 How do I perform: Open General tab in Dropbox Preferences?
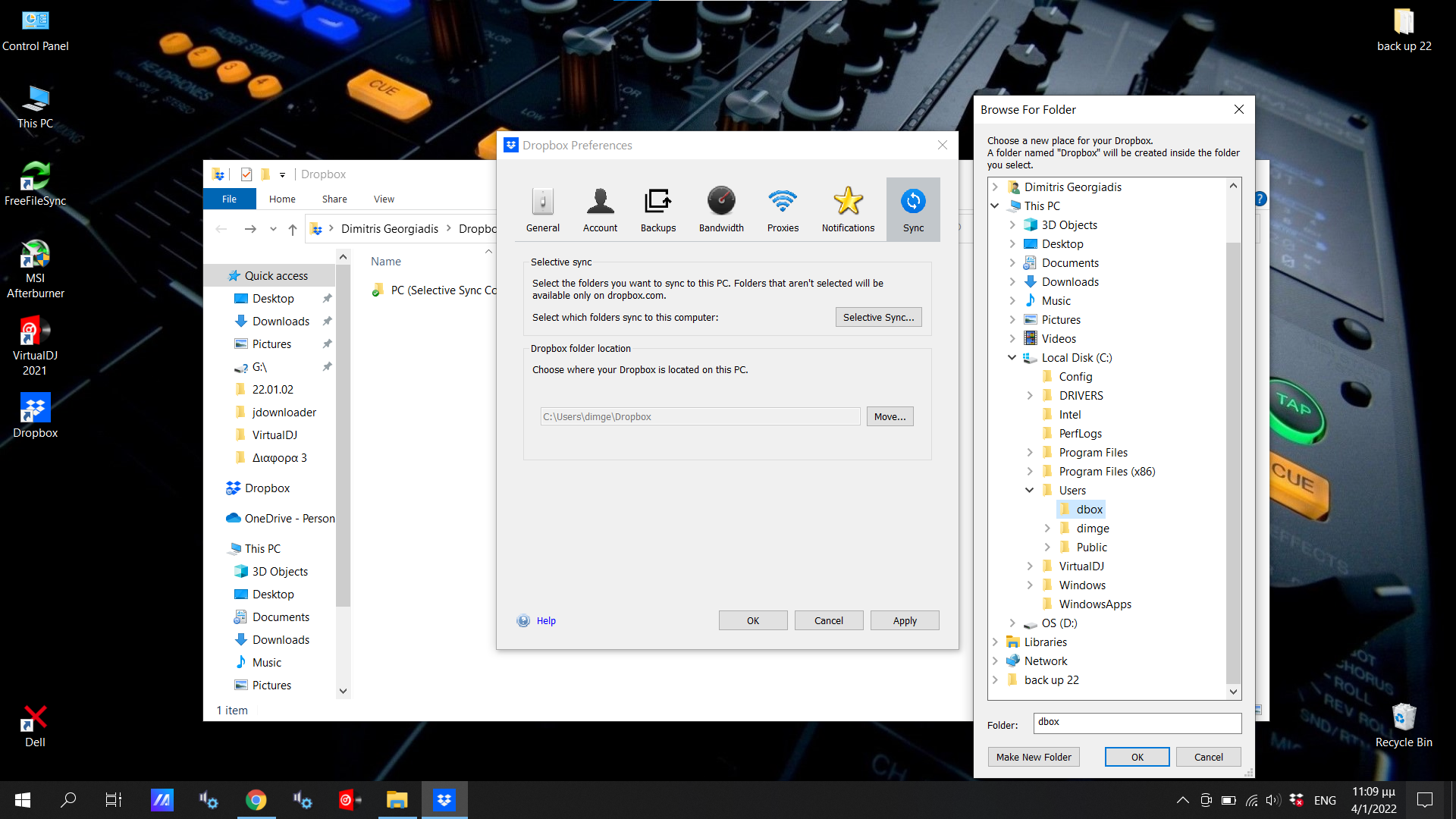tap(543, 209)
